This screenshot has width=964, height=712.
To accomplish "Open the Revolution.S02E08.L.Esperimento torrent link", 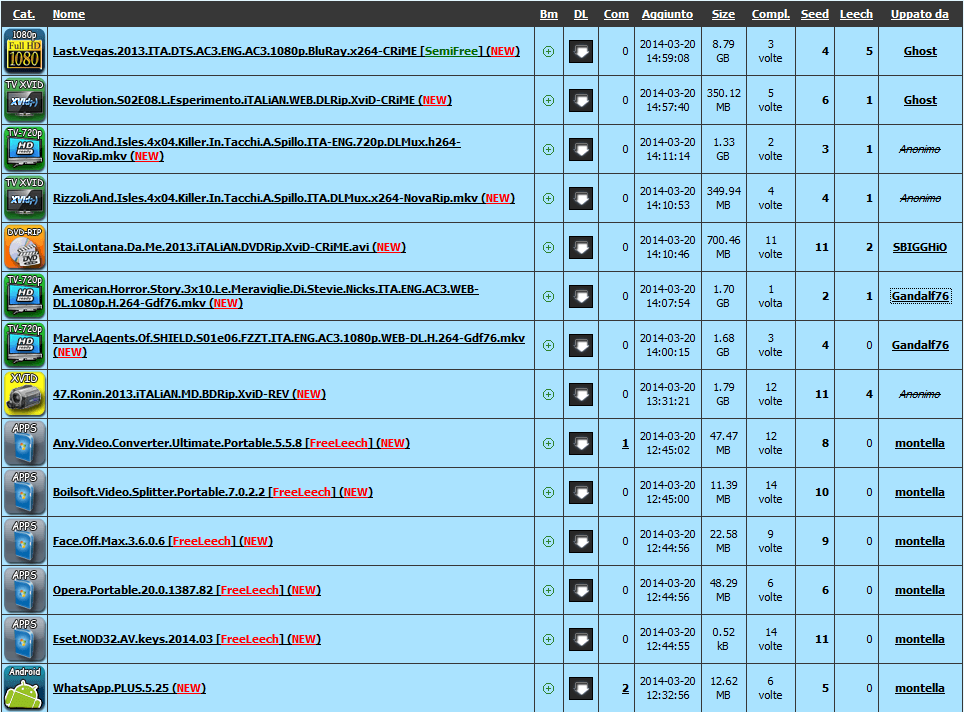I will (252, 100).
